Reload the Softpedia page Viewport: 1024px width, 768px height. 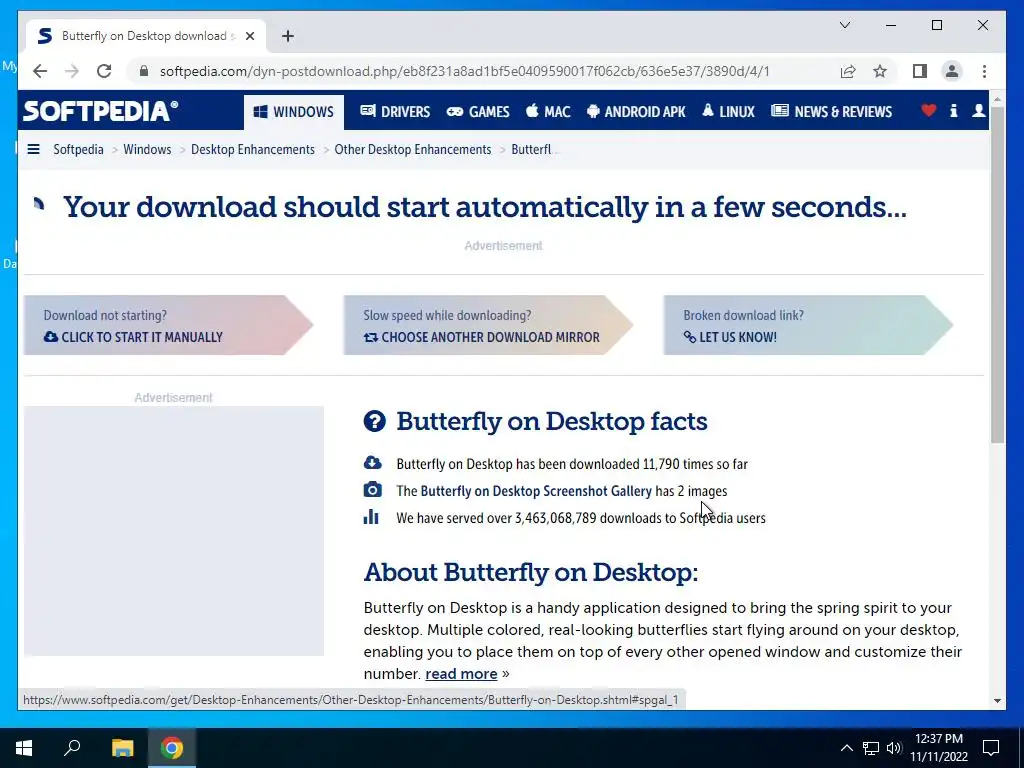[x=104, y=71]
